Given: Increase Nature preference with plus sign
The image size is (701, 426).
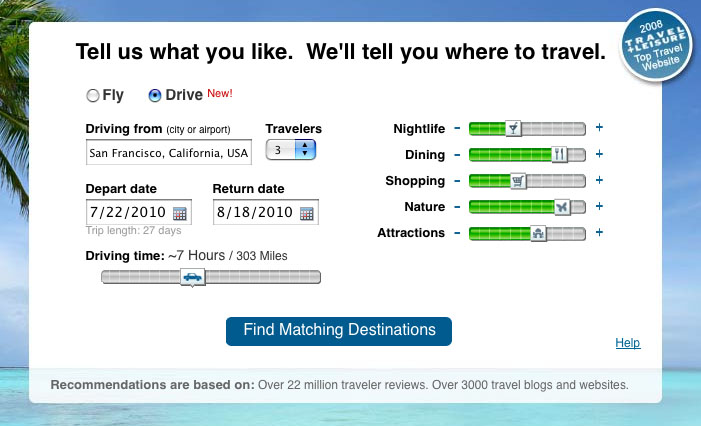Looking at the screenshot, I should pos(600,207).
